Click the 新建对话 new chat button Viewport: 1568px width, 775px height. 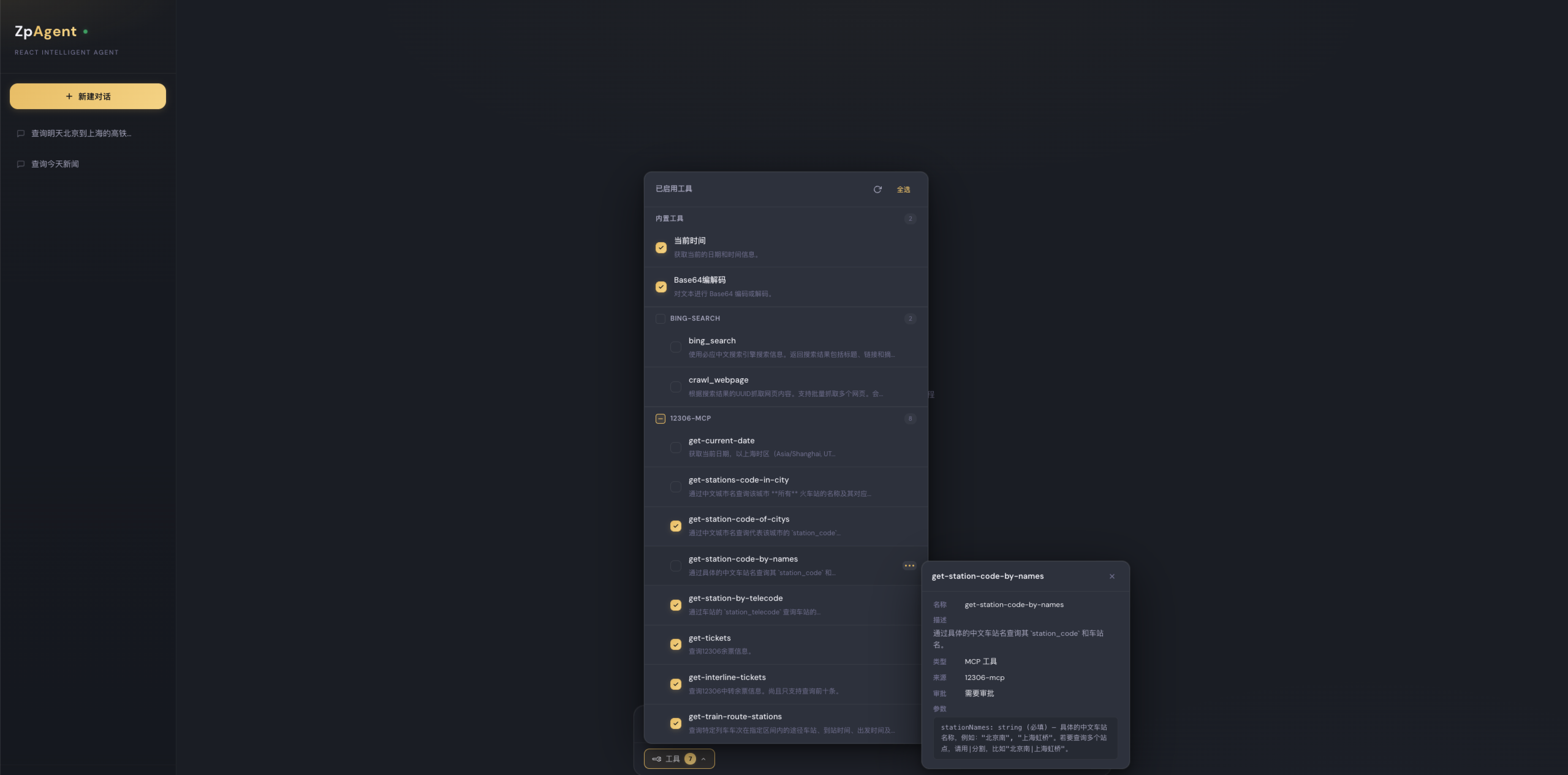point(88,96)
